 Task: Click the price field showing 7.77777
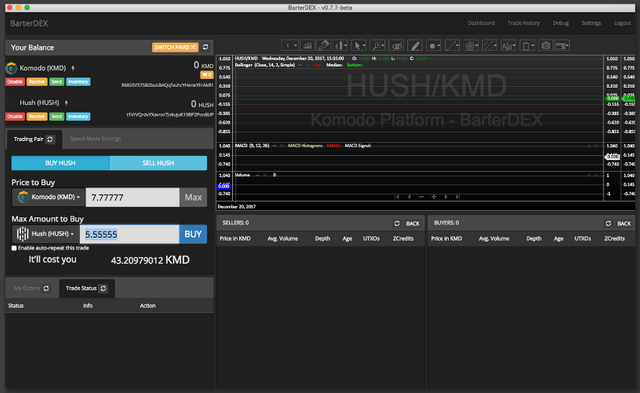tap(133, 198)
